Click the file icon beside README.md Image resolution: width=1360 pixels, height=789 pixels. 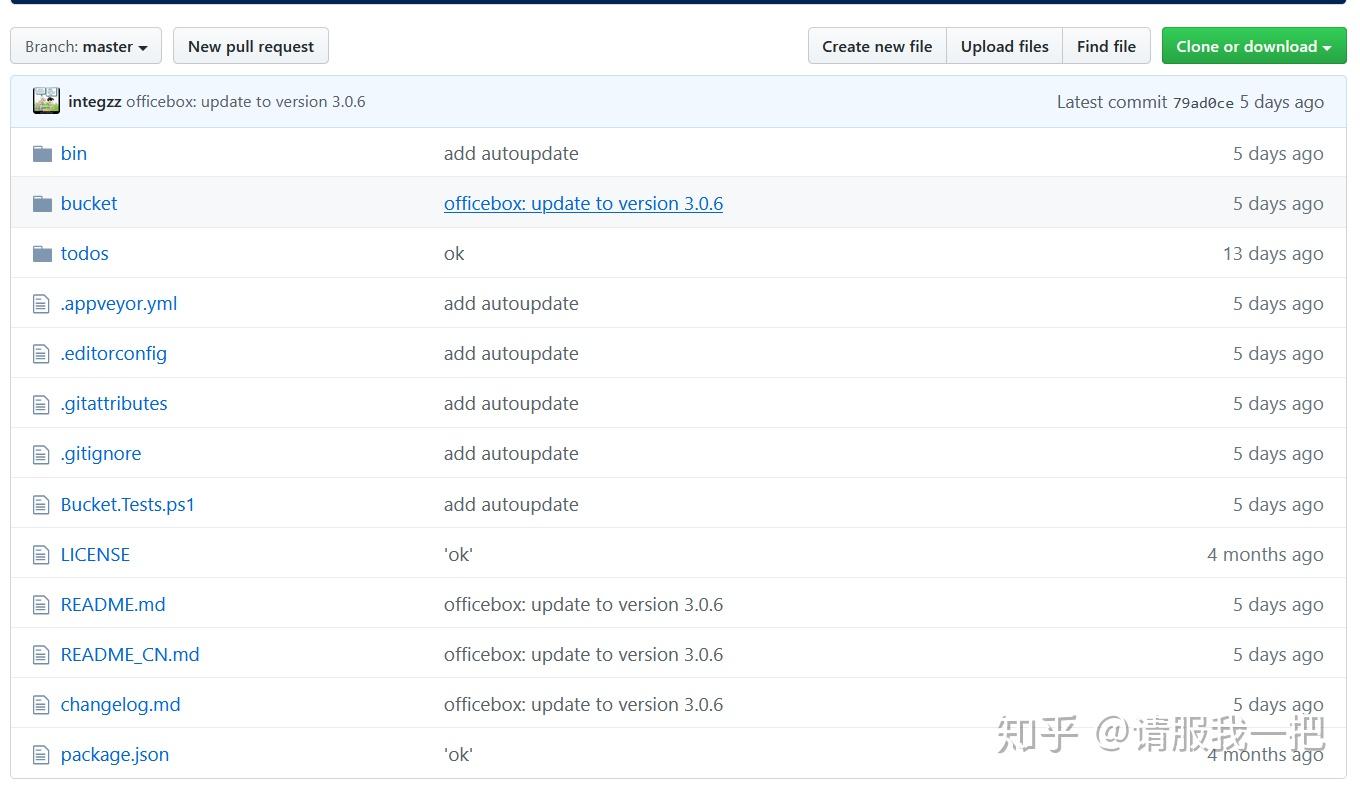click(x=40, y=604)
